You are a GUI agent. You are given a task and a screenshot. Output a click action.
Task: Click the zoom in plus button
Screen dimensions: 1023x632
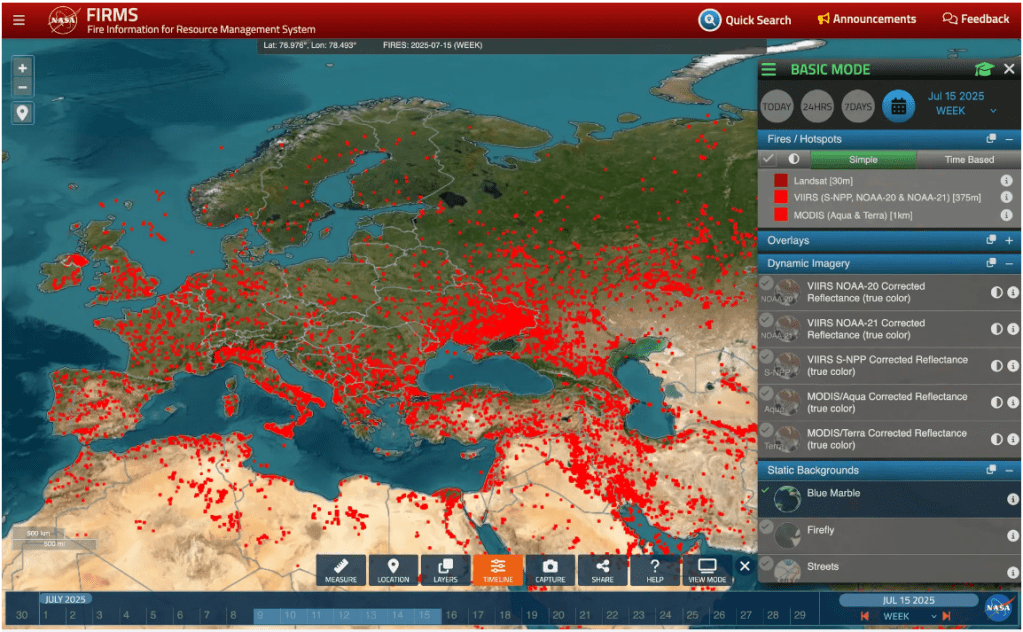pyautogui.click(x=22, y=68)
